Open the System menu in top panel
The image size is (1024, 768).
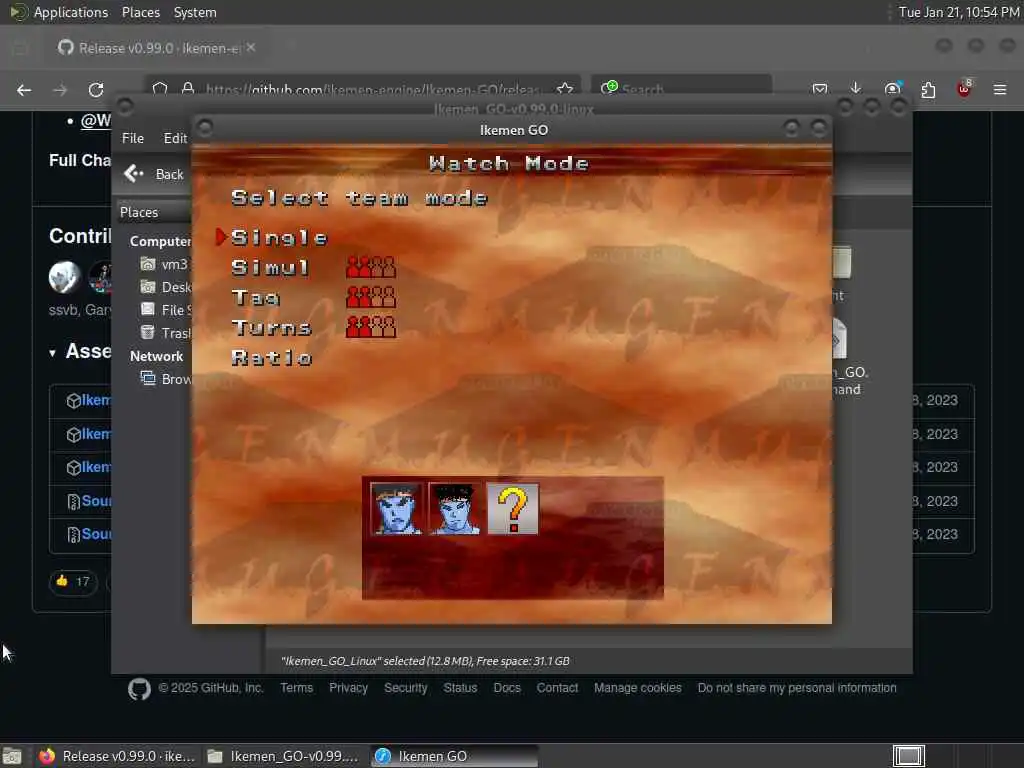tap(195, 12)
